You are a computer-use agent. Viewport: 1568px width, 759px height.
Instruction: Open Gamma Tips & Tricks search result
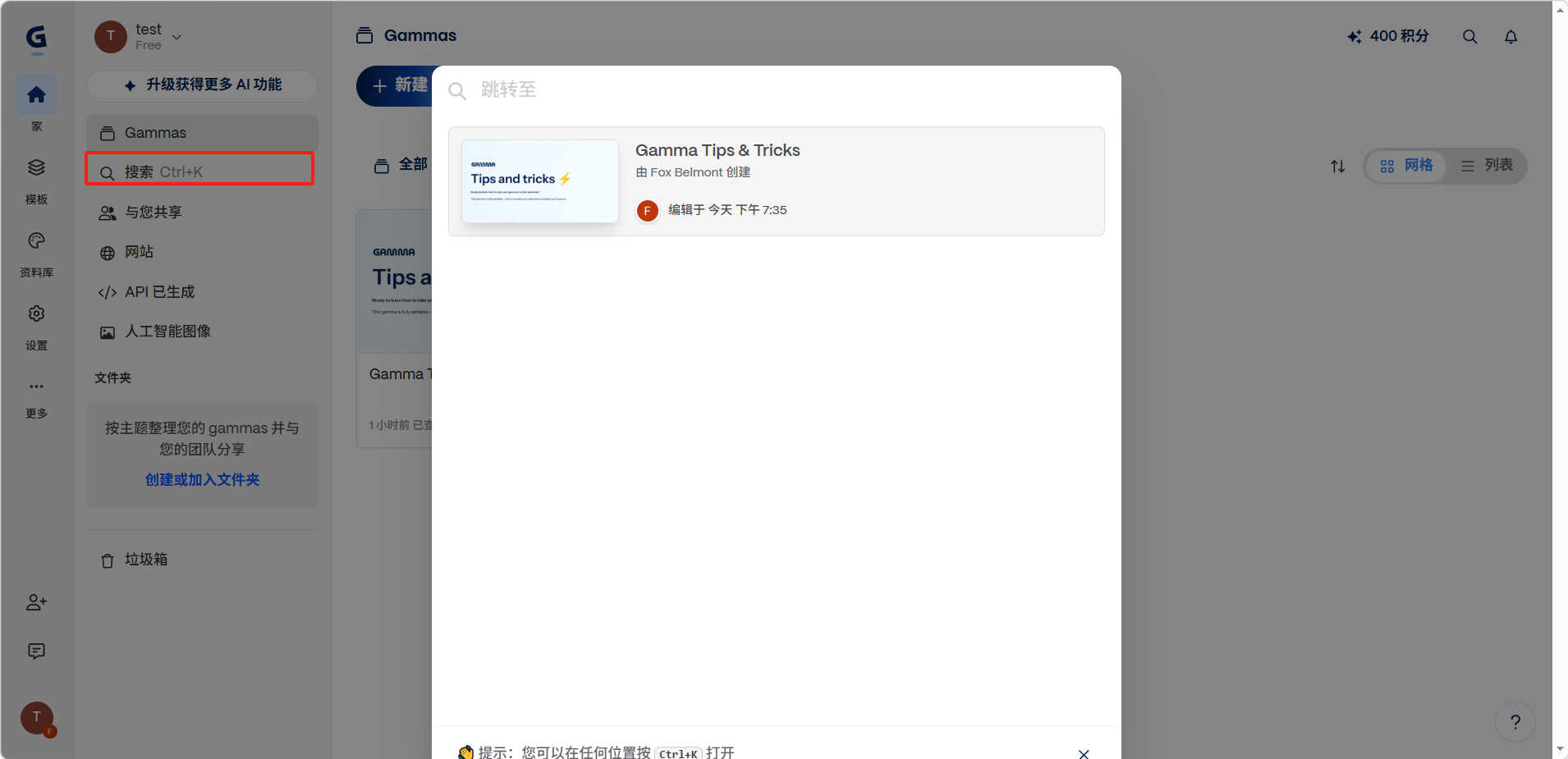[x=776, y=181]
